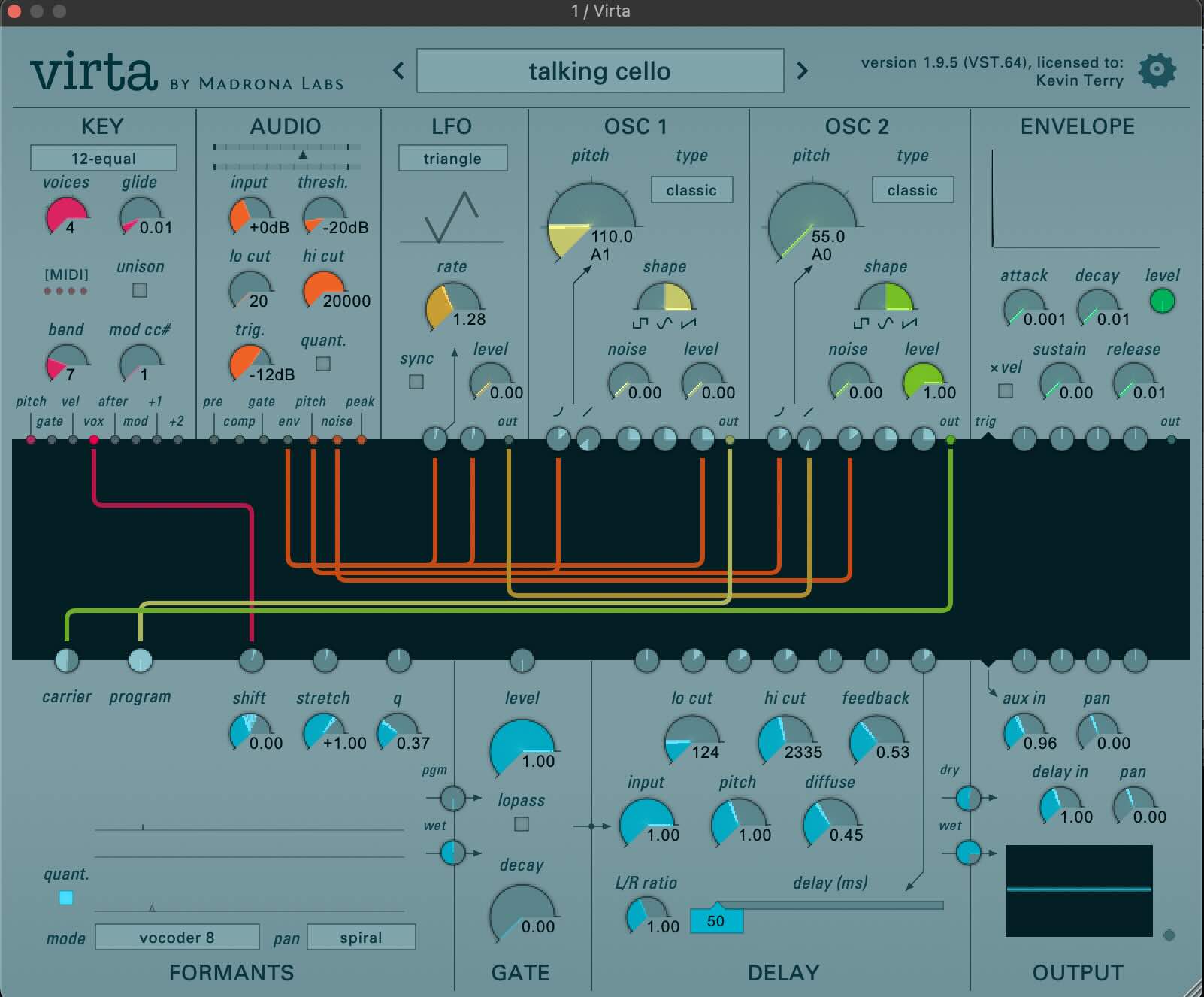
Task: Click the output delay in dial
Action: (x=1060, y=806)
